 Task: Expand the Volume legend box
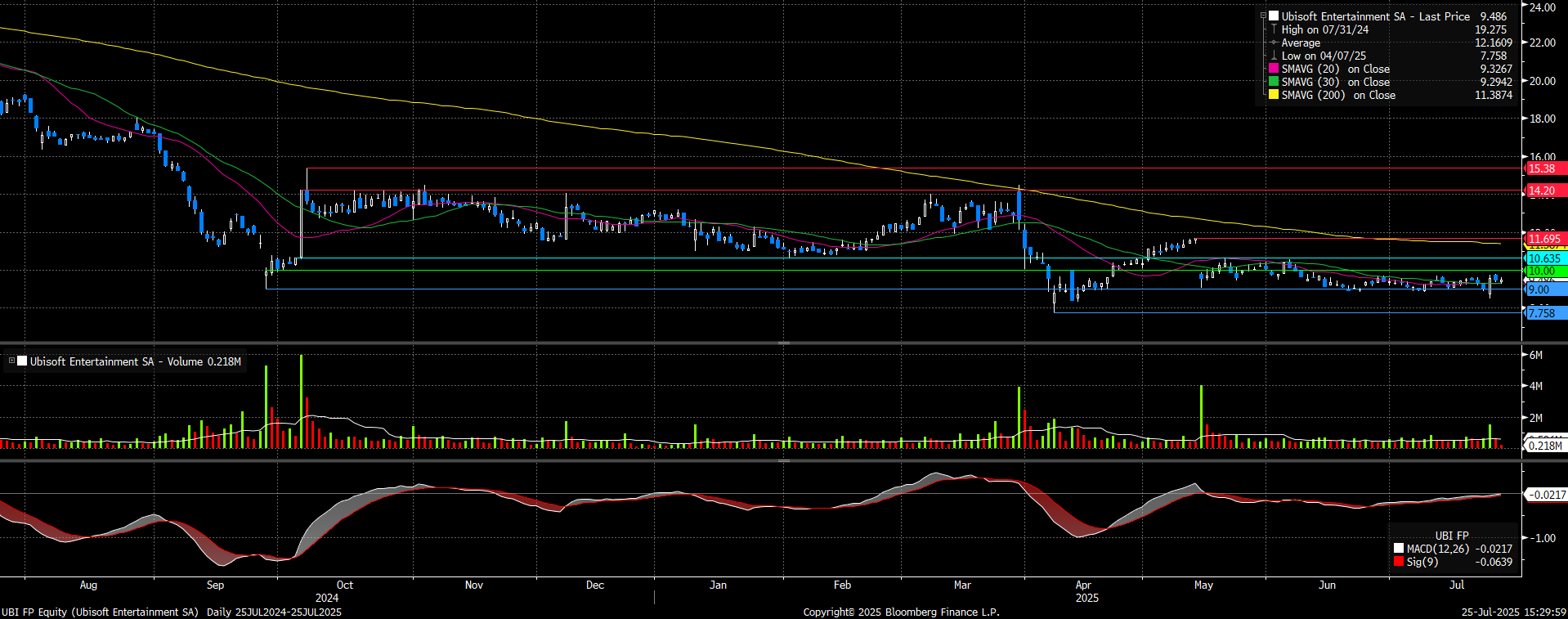[11, 361]
